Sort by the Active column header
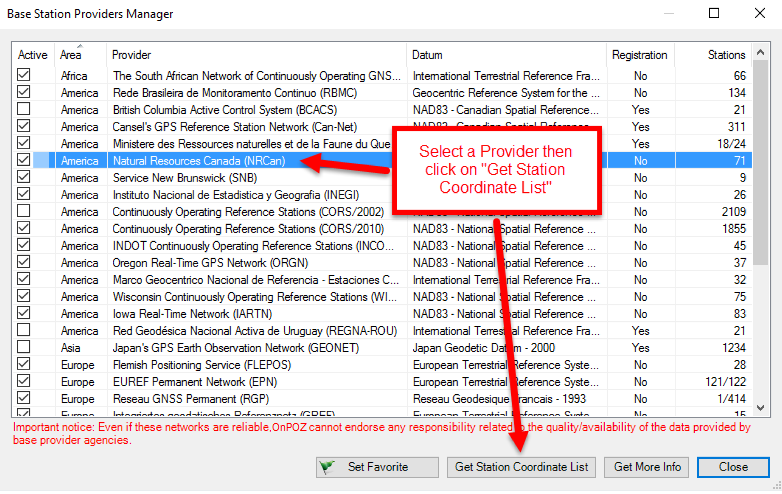782x494 pixels. (x=33, y=55)
